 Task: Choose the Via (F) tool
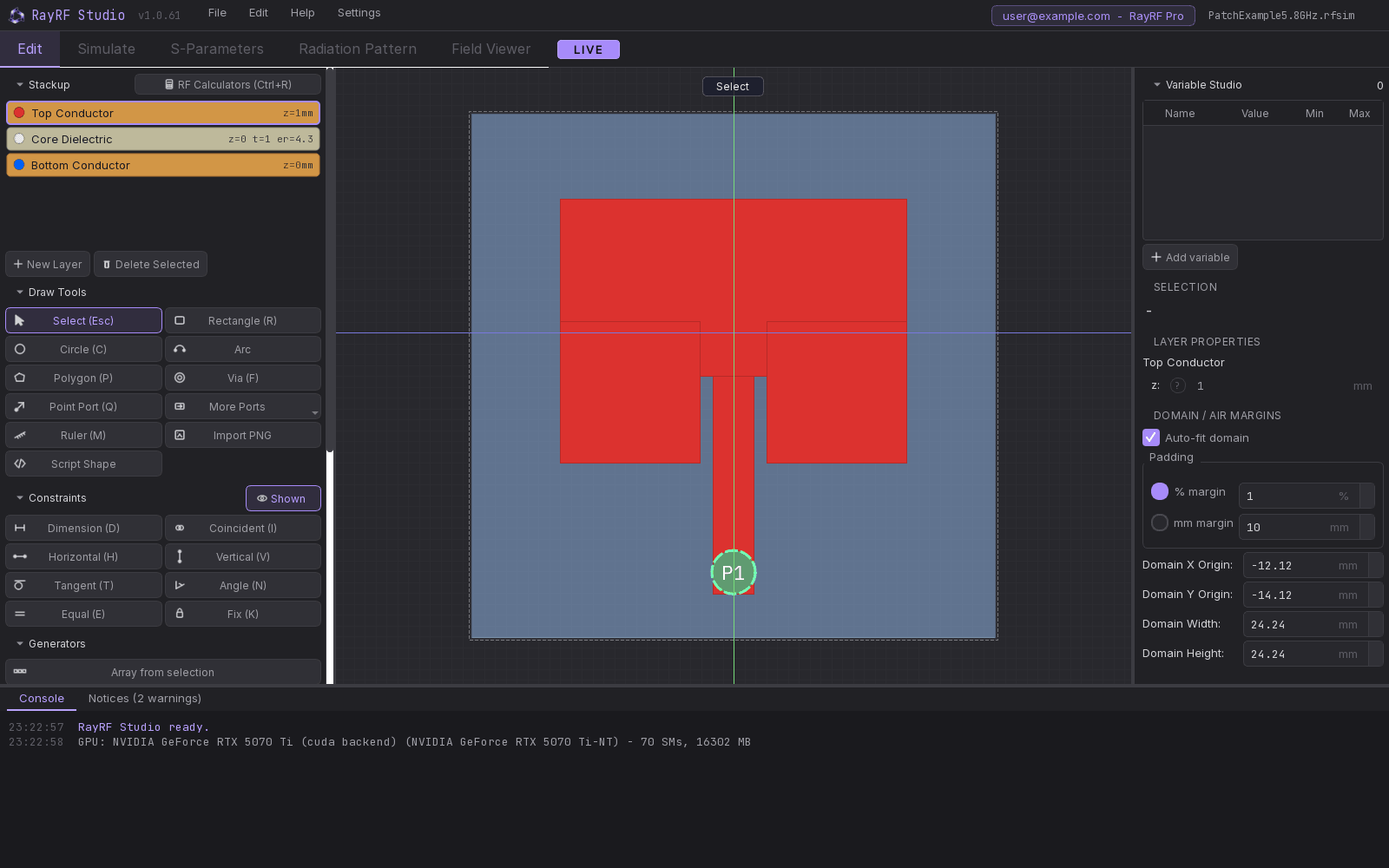[243, 378]
